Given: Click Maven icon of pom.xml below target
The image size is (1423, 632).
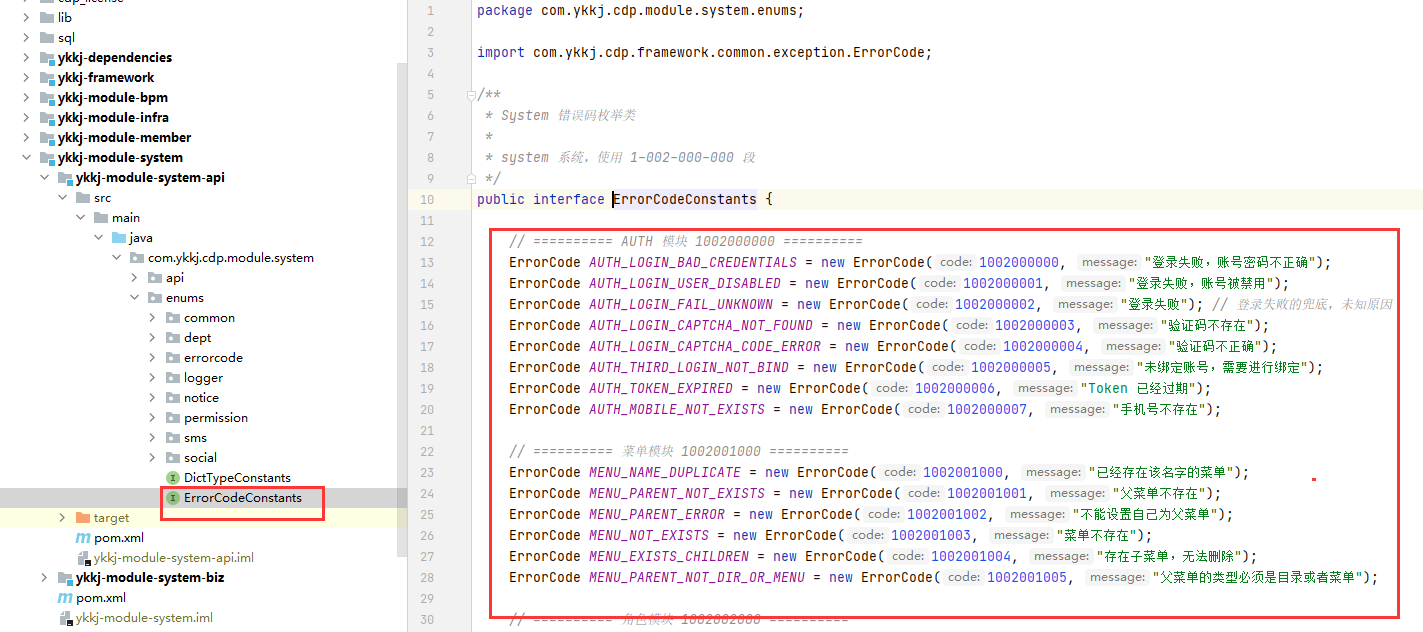Looking at the screenshot, I should pos(83,537).
